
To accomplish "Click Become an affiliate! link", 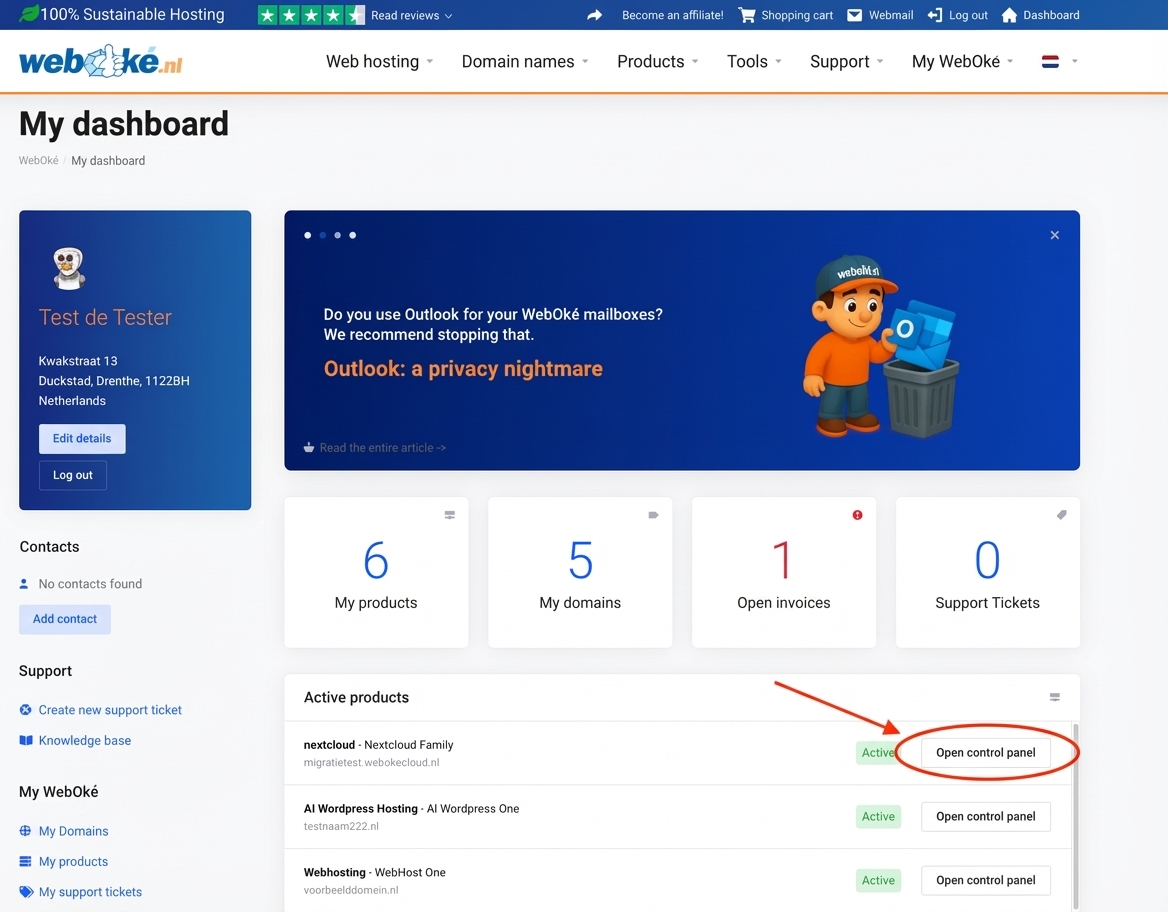I will coord(673,15).
